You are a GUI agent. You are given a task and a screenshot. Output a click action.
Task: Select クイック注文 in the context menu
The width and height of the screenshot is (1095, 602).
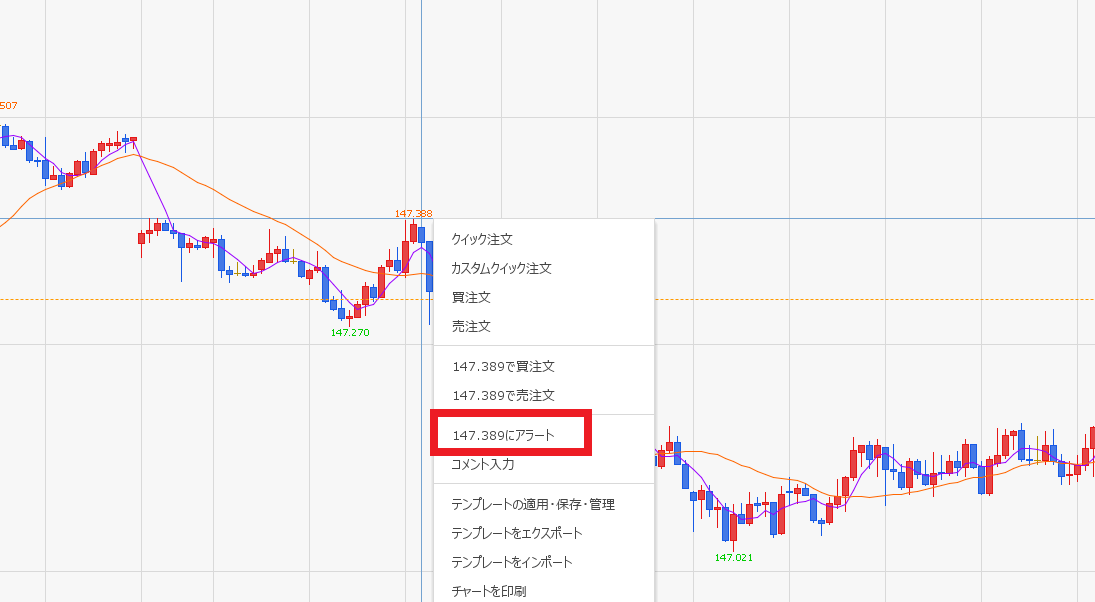point(482,240)
